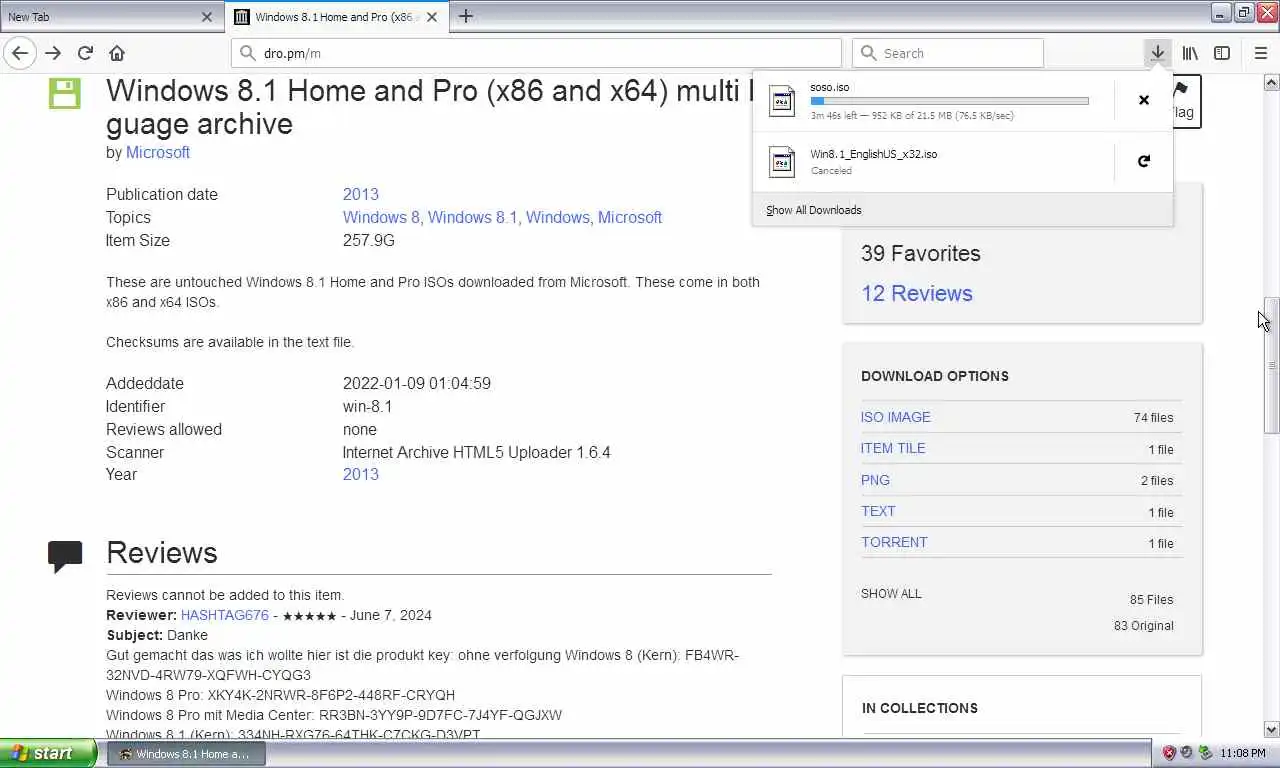Click the 2022-01-09 01:04:59 added date
Screen dimensions: 1280x768
[417, 383]
